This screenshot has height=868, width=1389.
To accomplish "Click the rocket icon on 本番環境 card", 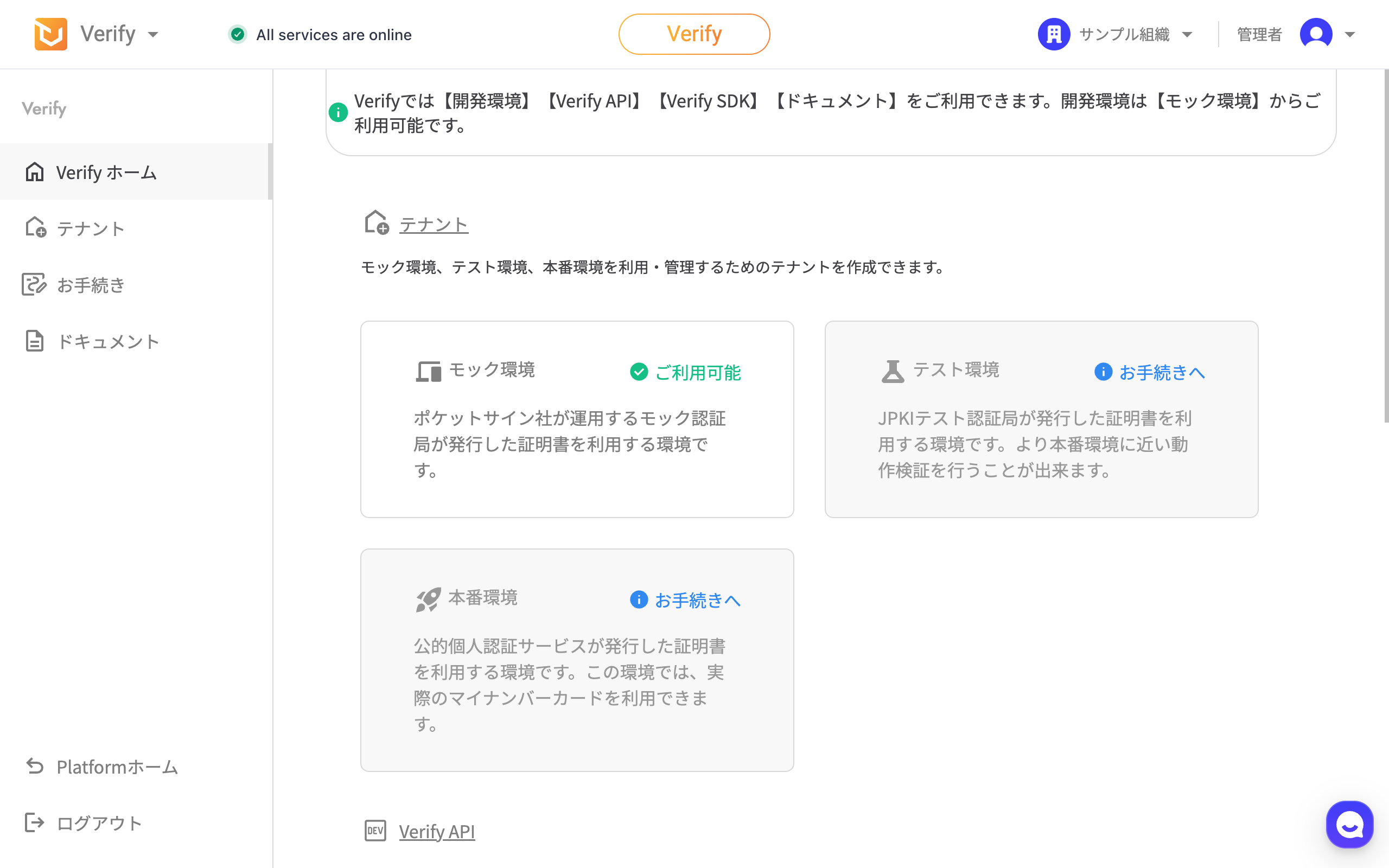I will tap(428, 599).
